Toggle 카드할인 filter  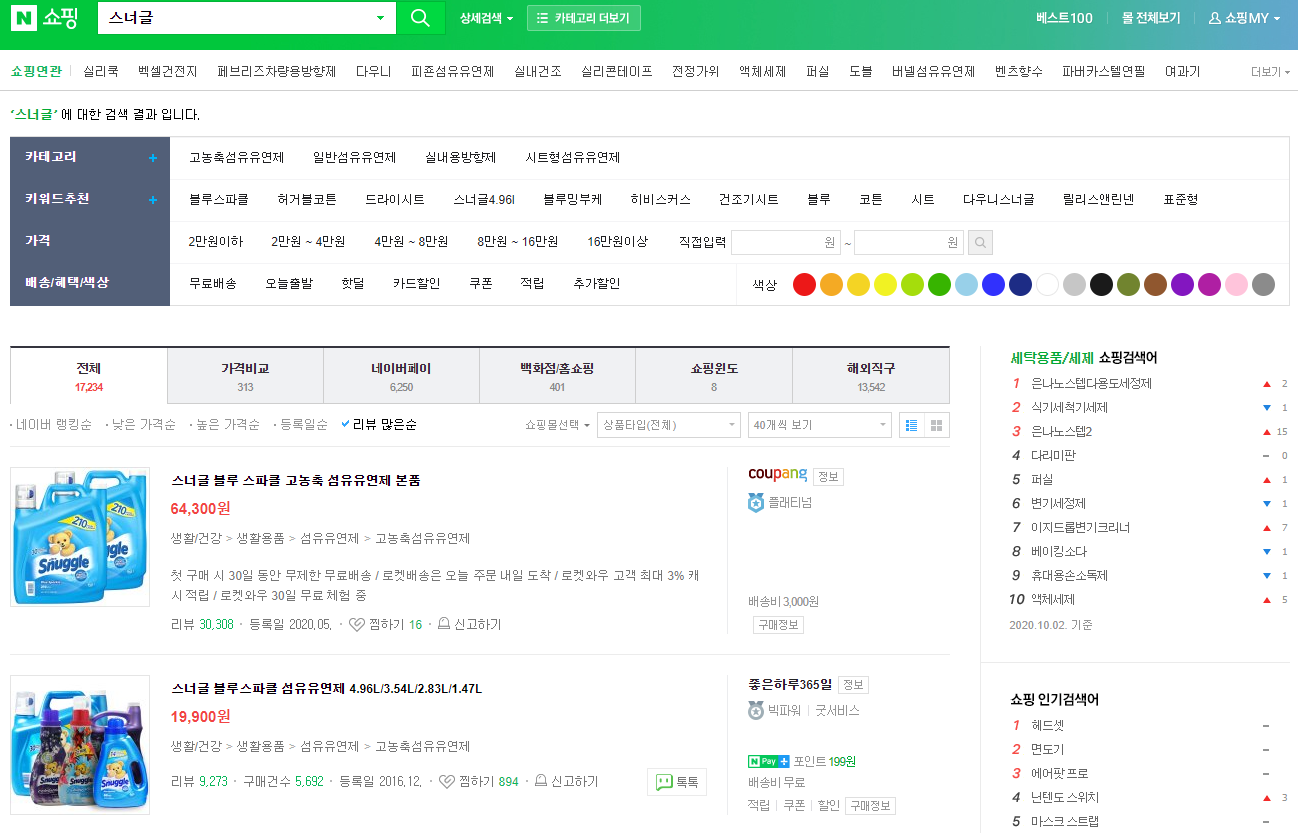[x=417, y=284]
